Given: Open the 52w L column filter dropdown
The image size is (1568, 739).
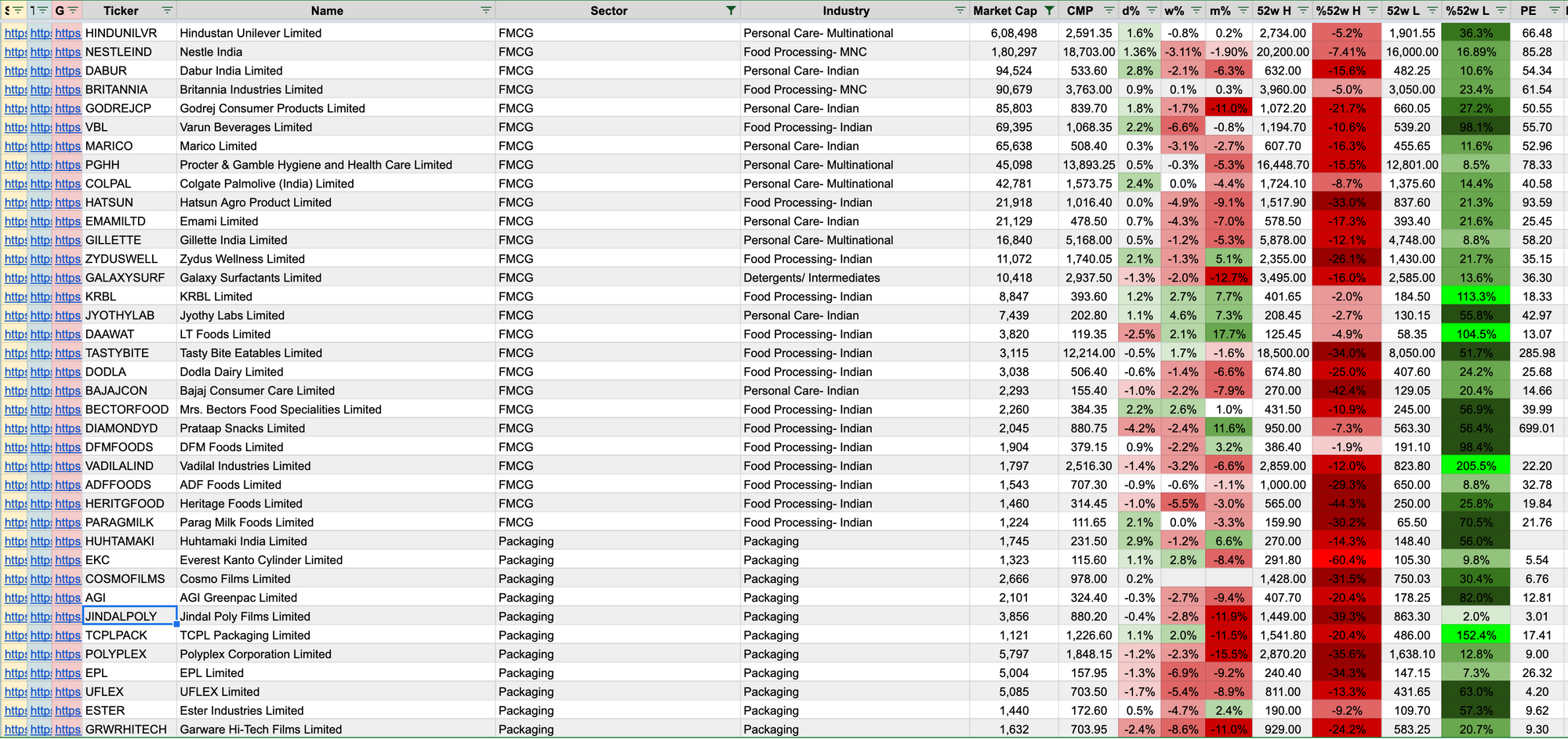Looking at the screenshot, I should pyautogui.click(x=1432, y=10).
